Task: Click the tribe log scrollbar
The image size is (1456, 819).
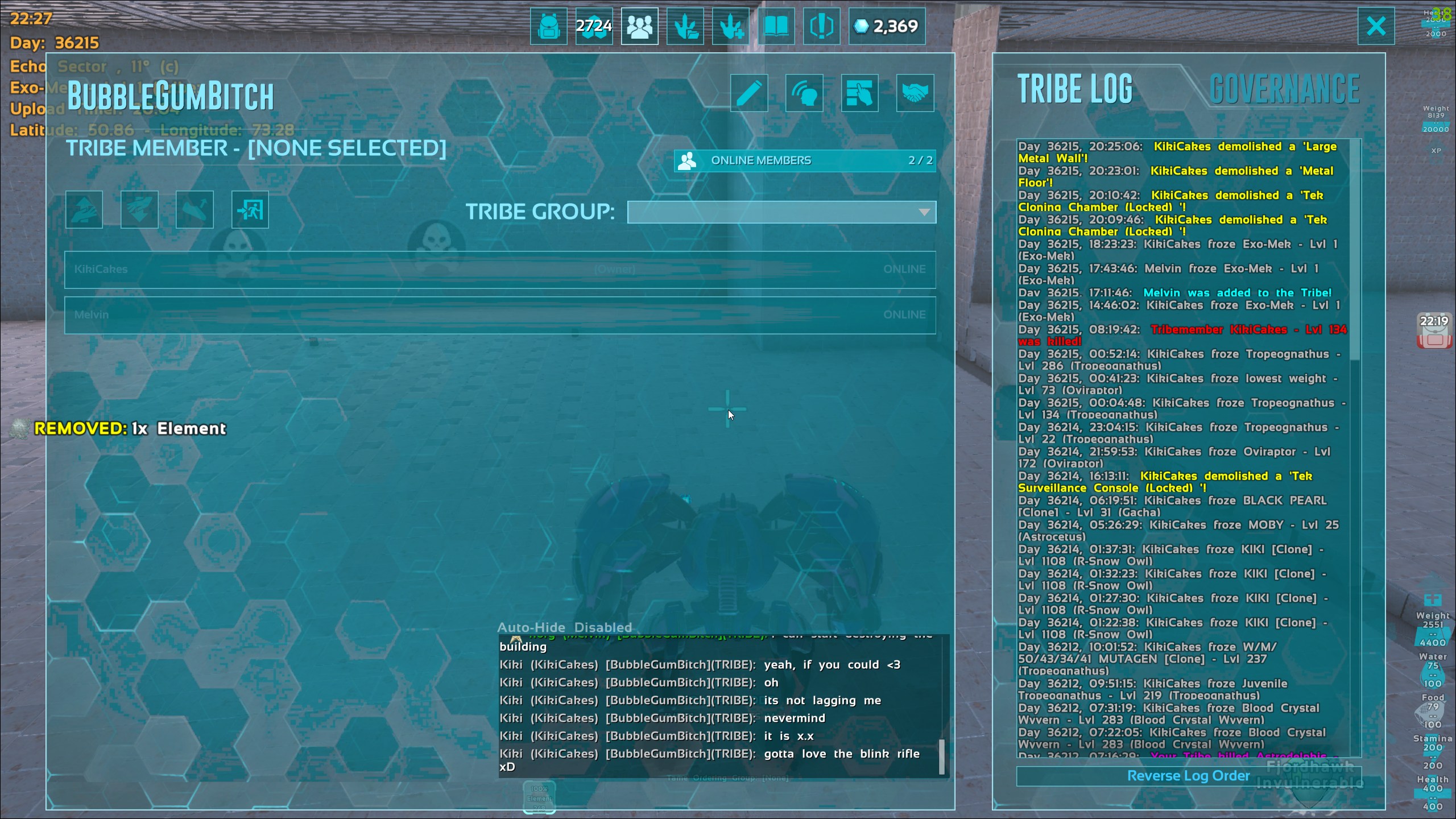Action: [1355, 250]
